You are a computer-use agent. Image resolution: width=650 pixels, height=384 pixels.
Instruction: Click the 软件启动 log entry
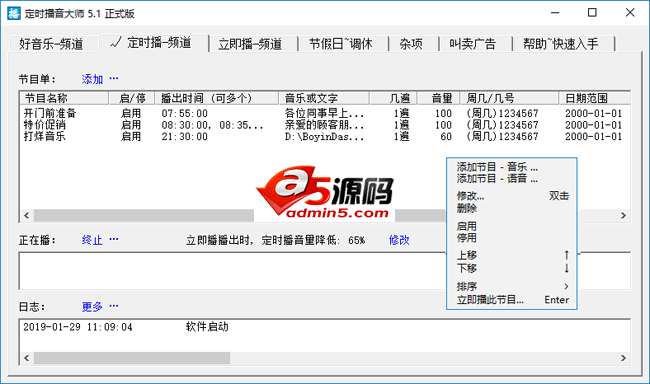(207, 327)
